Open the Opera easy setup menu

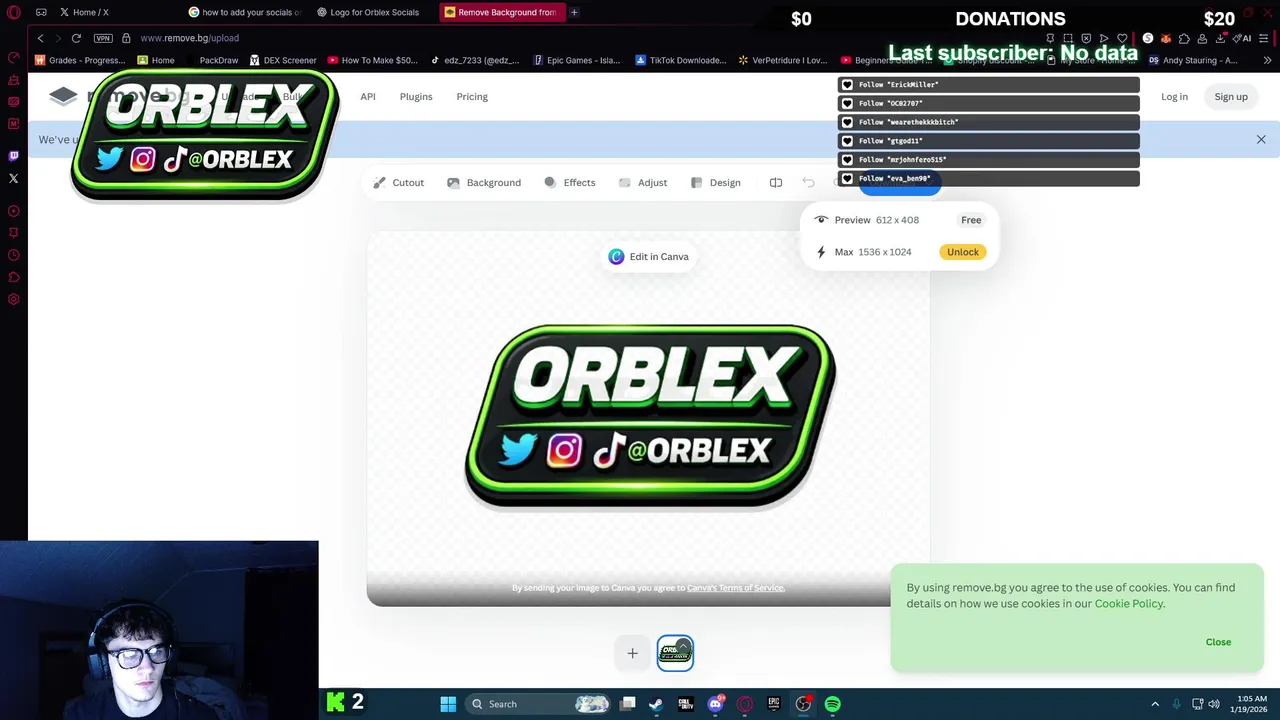[1264, 38]
